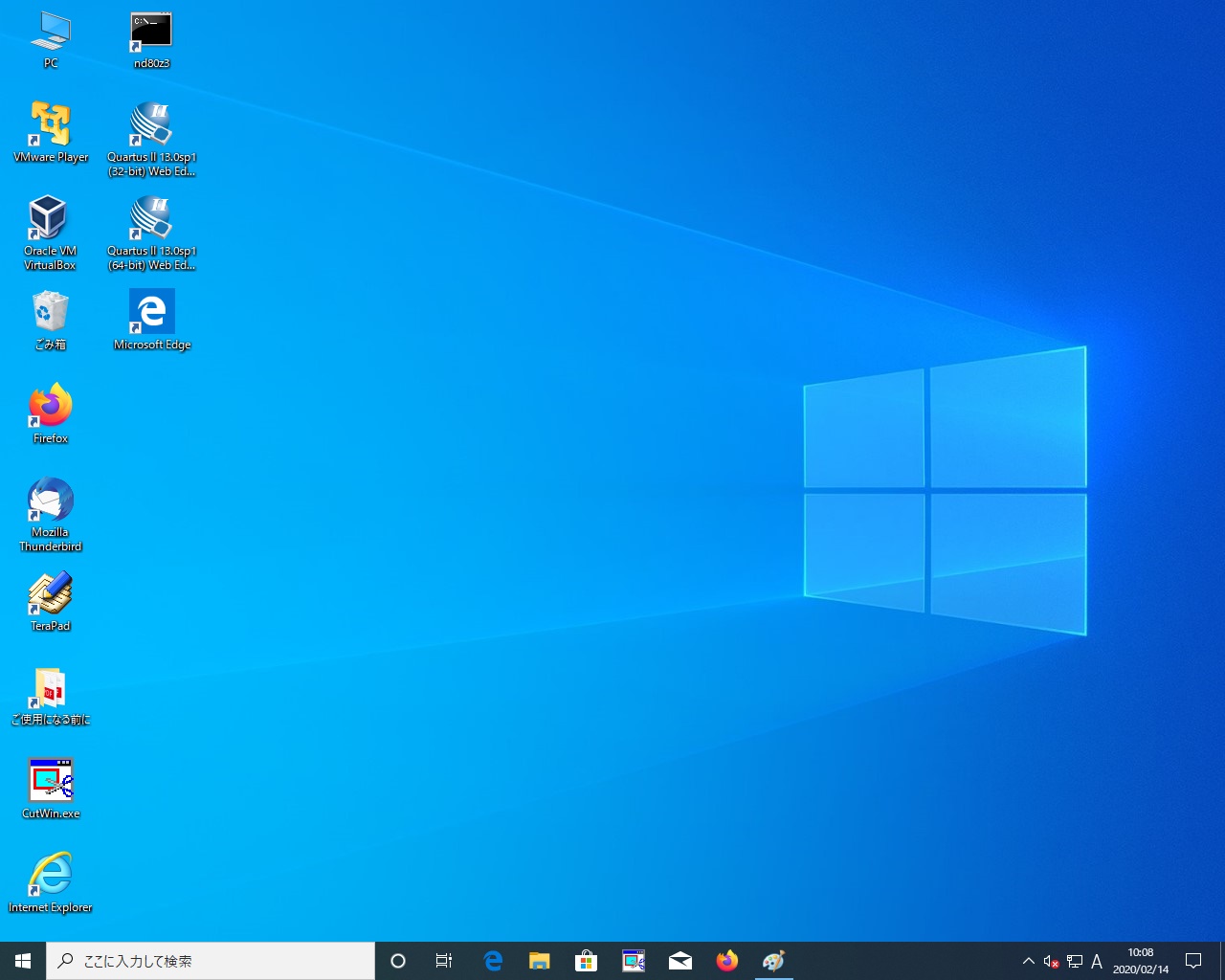The height and width of the screenshot is (980, 1225).
Task: Select the nd80z3 command prompt shortcut
Action: pyautogui.click(x=151, y=40)
